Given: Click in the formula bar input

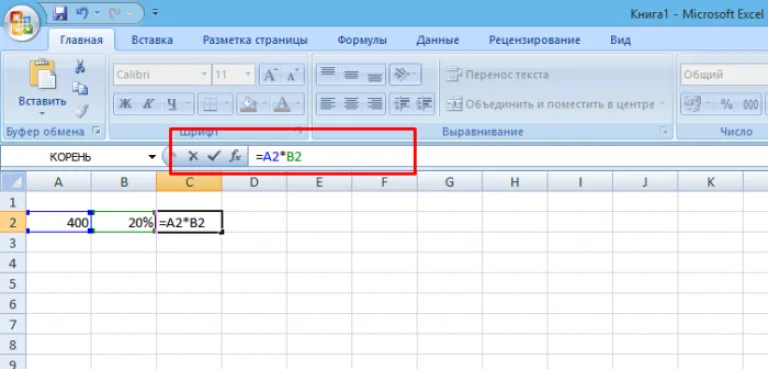Looking at the screenshot, I should (x=507, y=157).
